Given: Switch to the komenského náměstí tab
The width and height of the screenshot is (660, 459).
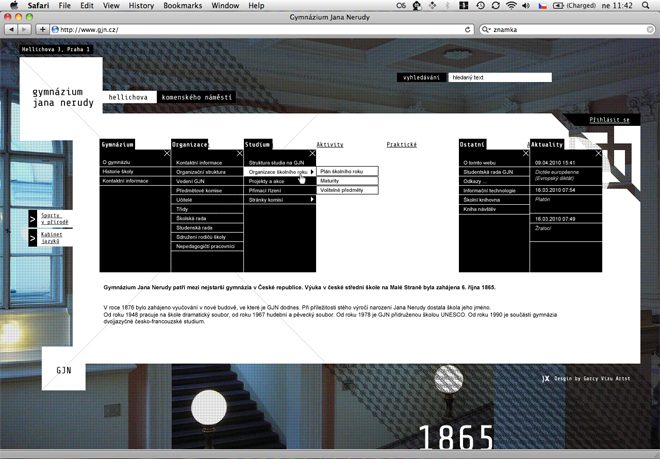Looking at the screenshot, I should [197, 97].
